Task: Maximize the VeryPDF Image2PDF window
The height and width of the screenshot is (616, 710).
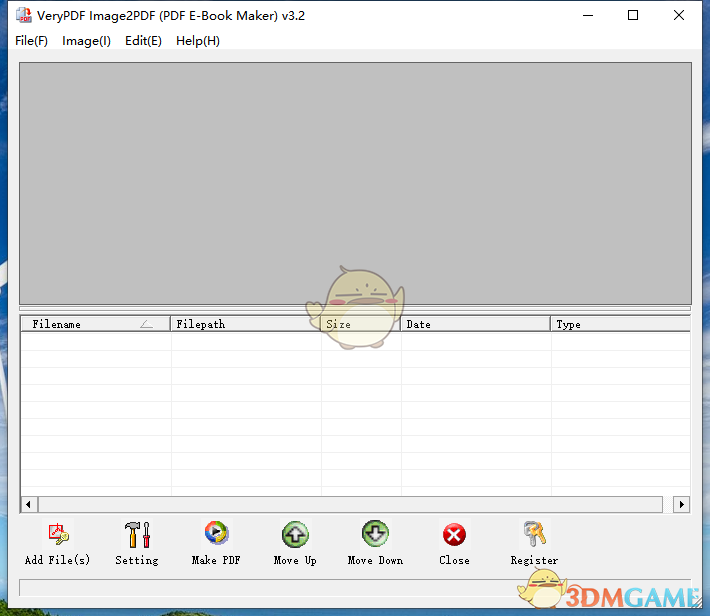Action: [x=633, y=15]
